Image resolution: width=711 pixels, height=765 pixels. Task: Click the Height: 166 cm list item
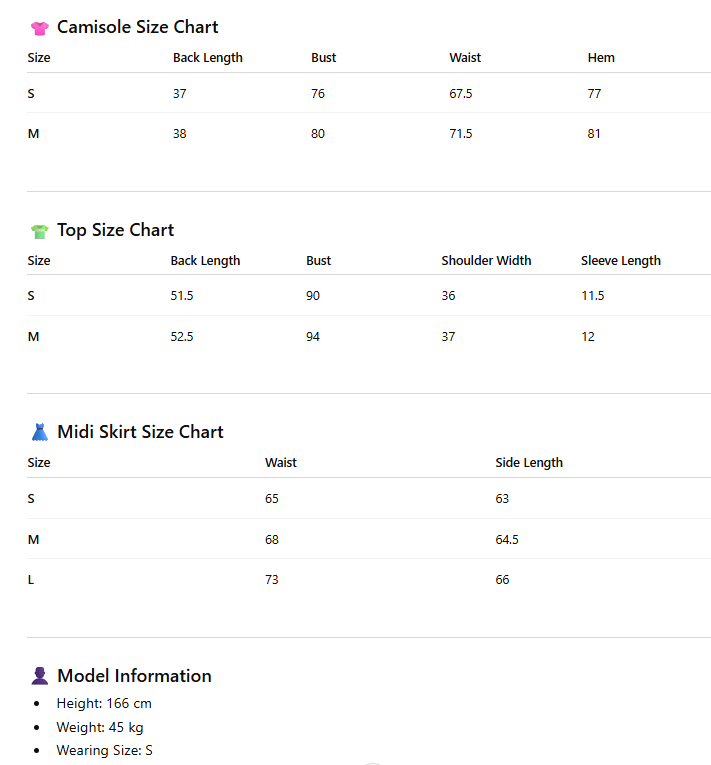coord(104,704)
